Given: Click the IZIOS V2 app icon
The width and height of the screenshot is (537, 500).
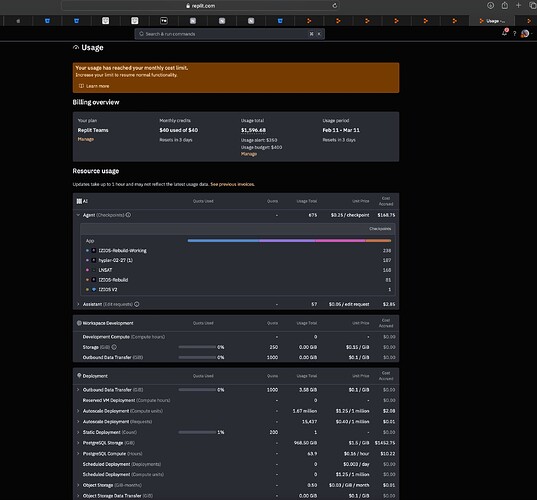Looking at the screenshot, I should tap(94, 289).
